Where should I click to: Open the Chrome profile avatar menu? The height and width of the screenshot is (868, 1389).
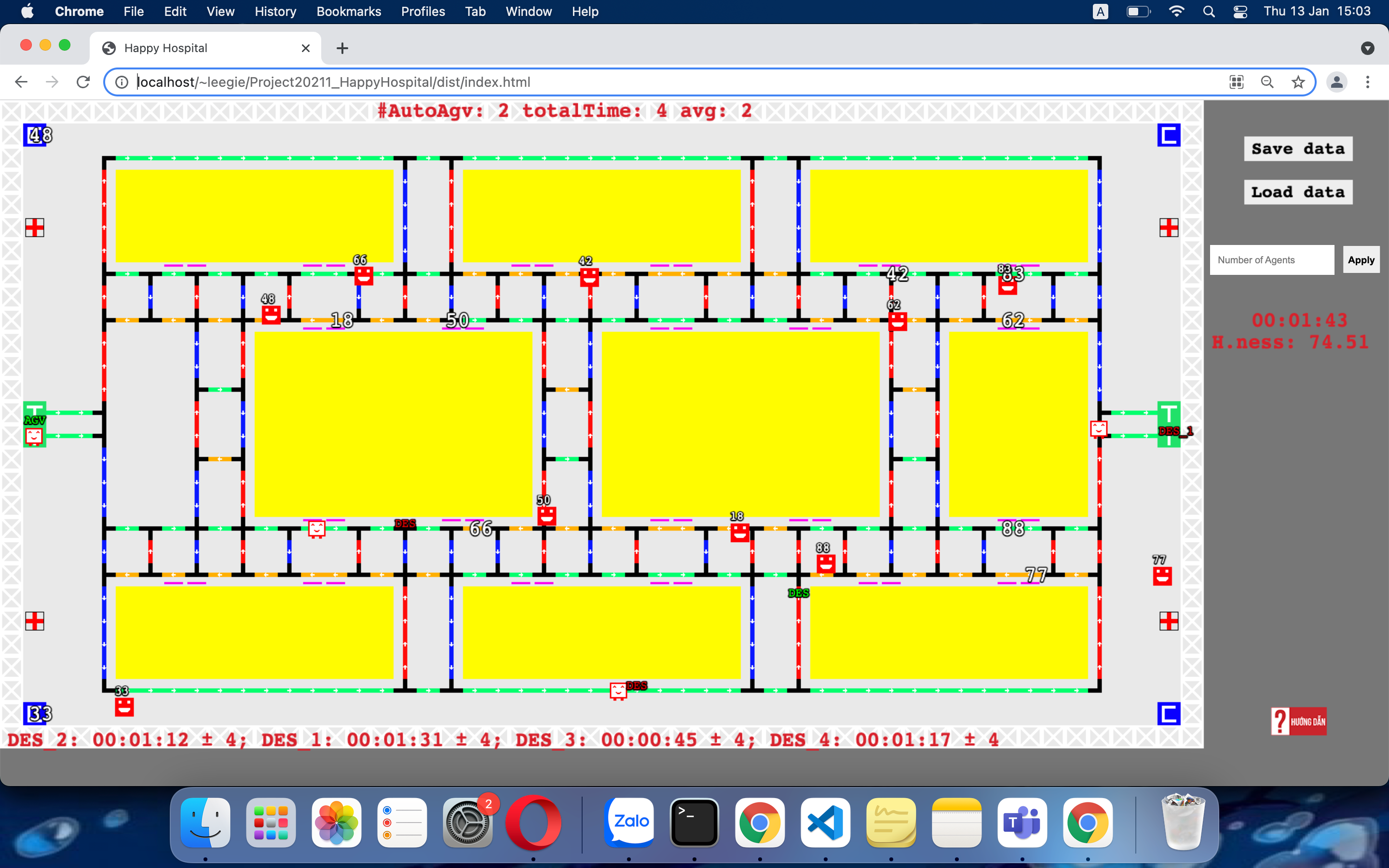(1336, 82)
